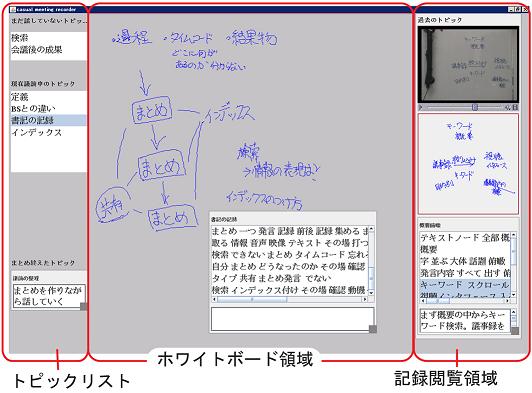Click the rightmost icon in the video control bar
The height and width of the screenshot is (393, 532).
[x=515, y=107]
